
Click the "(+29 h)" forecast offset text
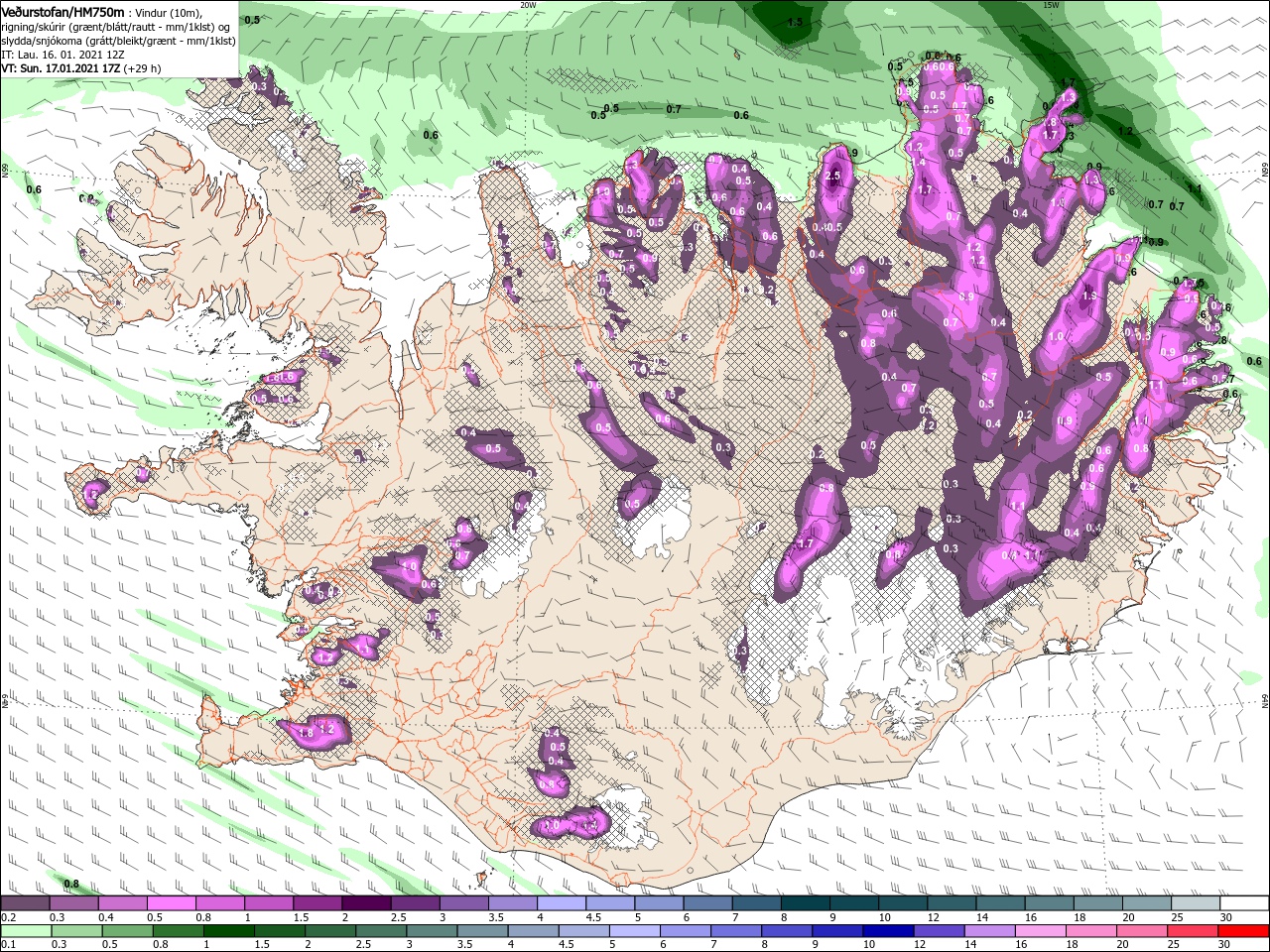(144, 69)
